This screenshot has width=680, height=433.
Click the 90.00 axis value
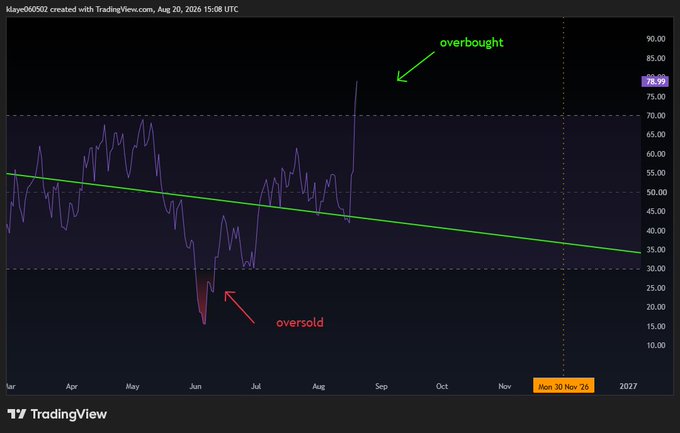(x=656, y=39)
